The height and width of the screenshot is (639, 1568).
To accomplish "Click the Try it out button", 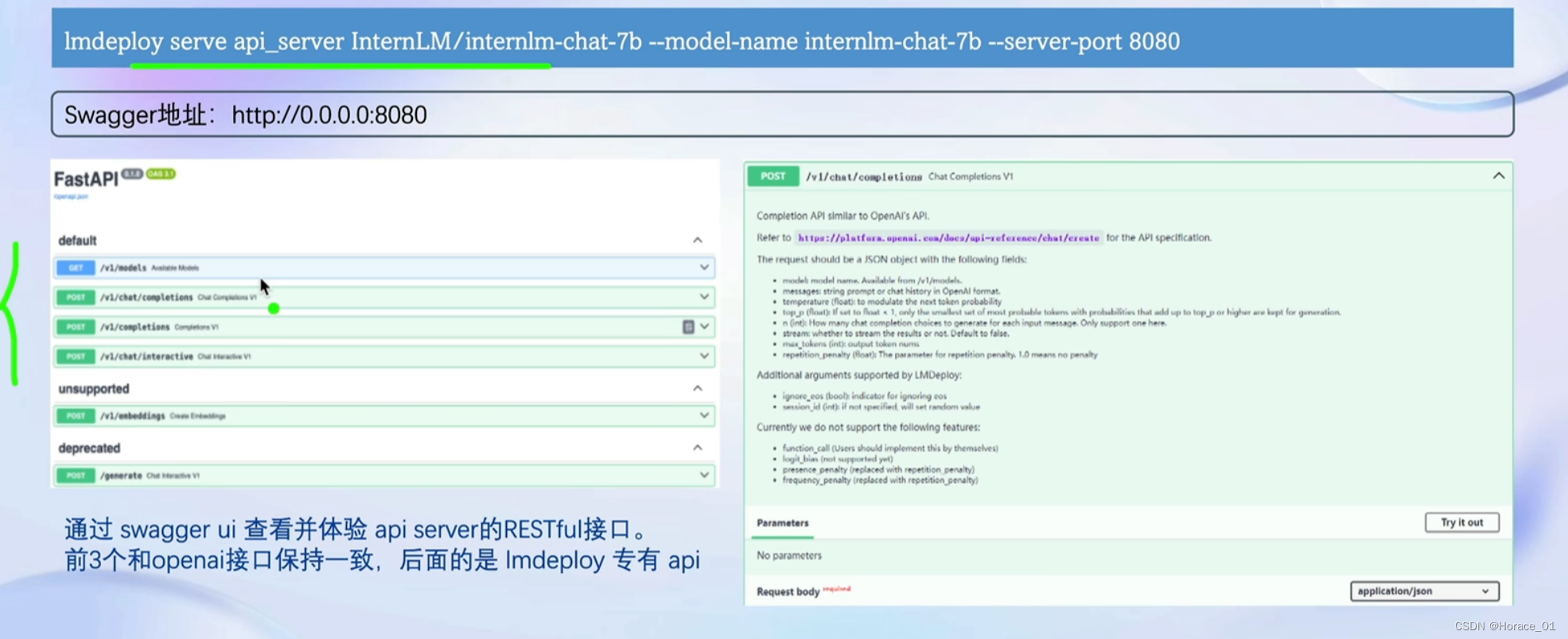I will tap(1461, 523).
